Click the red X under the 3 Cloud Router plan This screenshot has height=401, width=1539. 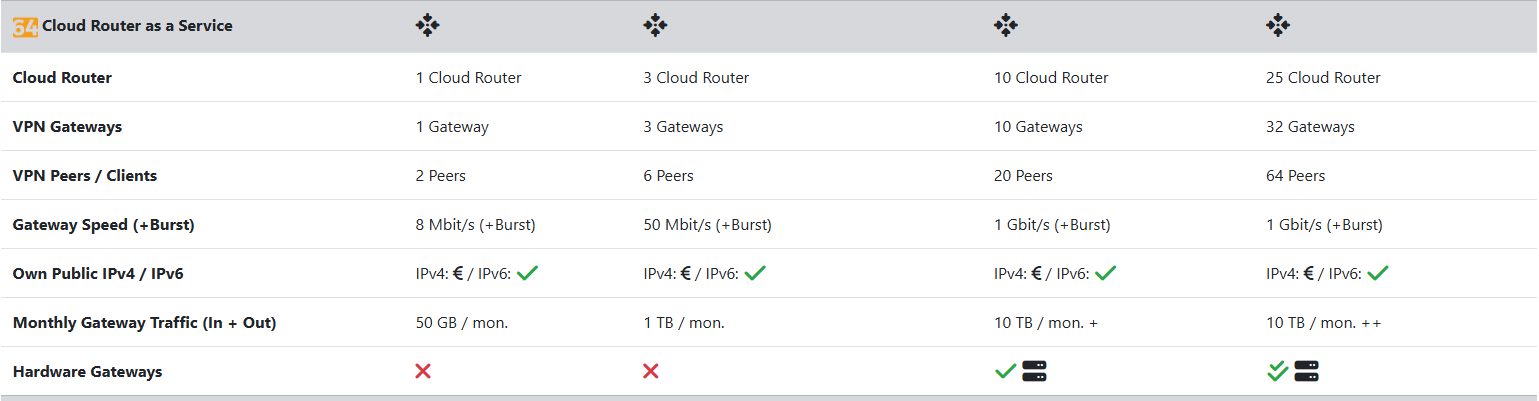coord(651,371)
